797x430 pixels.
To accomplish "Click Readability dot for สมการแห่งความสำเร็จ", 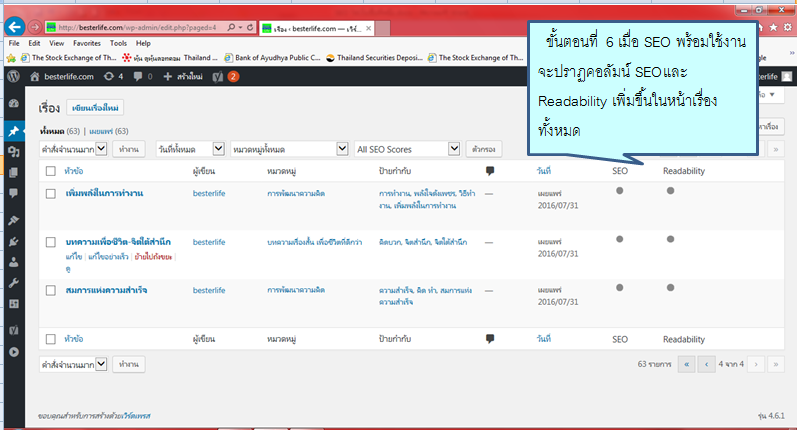I will [x=670, y=287].
